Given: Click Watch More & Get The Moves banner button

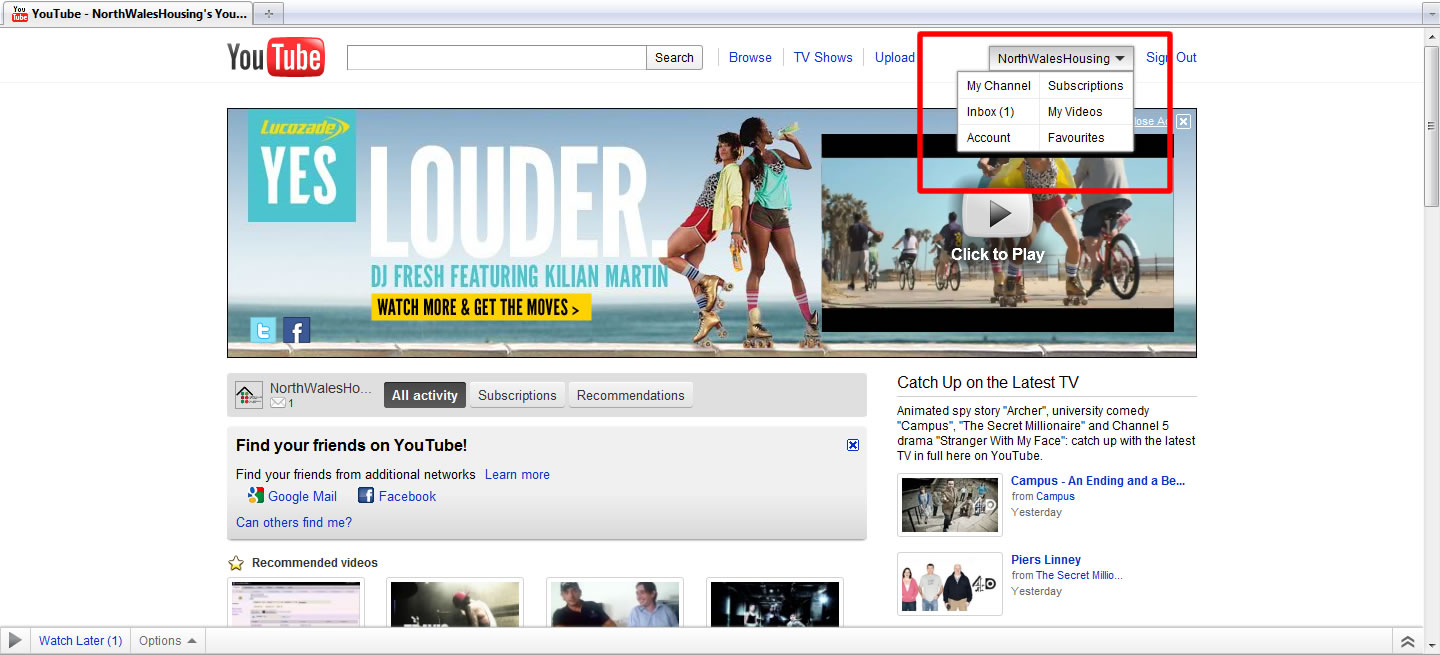Looking at the screenshot, I should point(481,307).
